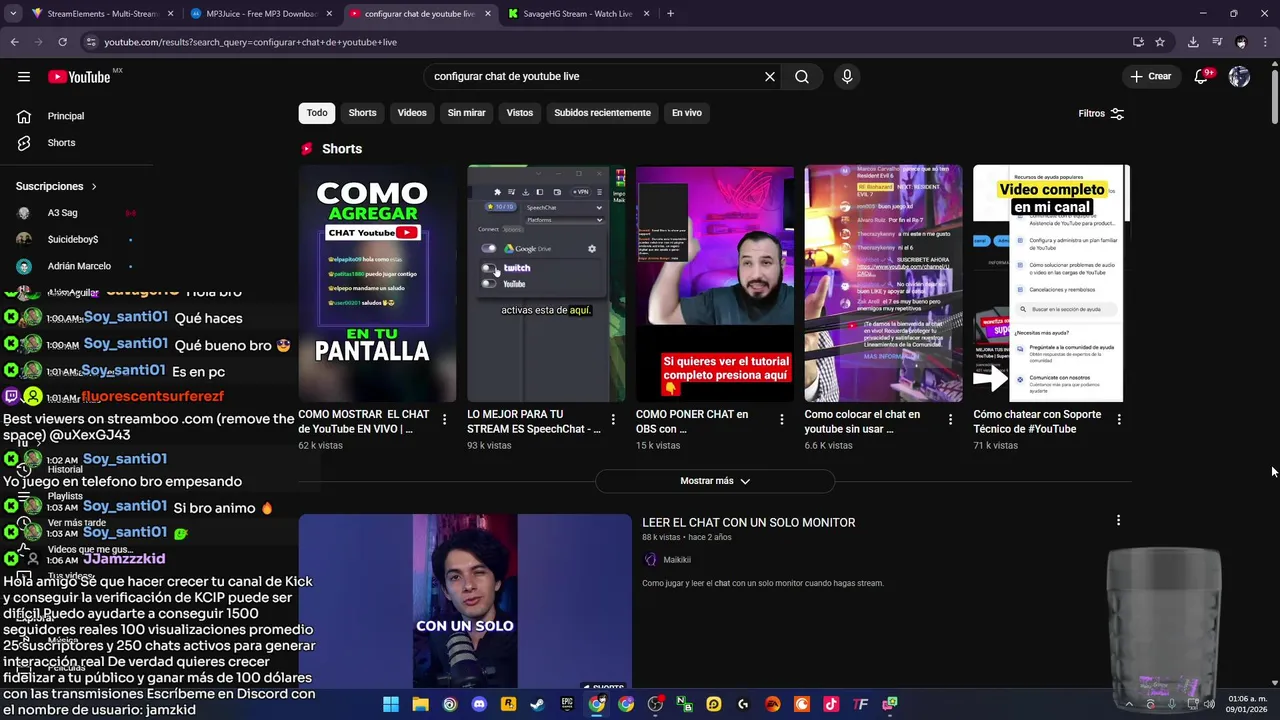Show hidden system tray icons chevron
1280x720 pixels.
coord(1130,704)
